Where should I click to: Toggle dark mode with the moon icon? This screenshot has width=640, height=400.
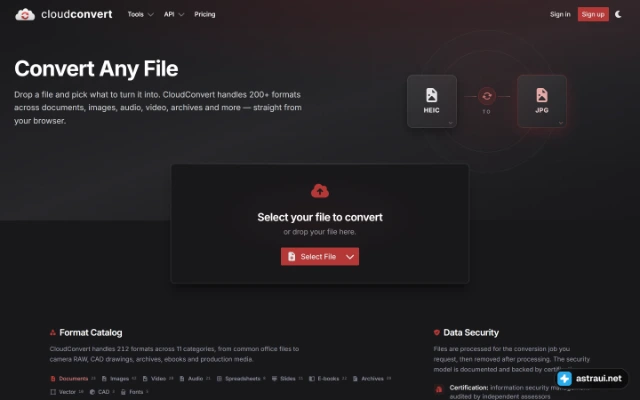[618, 14]
